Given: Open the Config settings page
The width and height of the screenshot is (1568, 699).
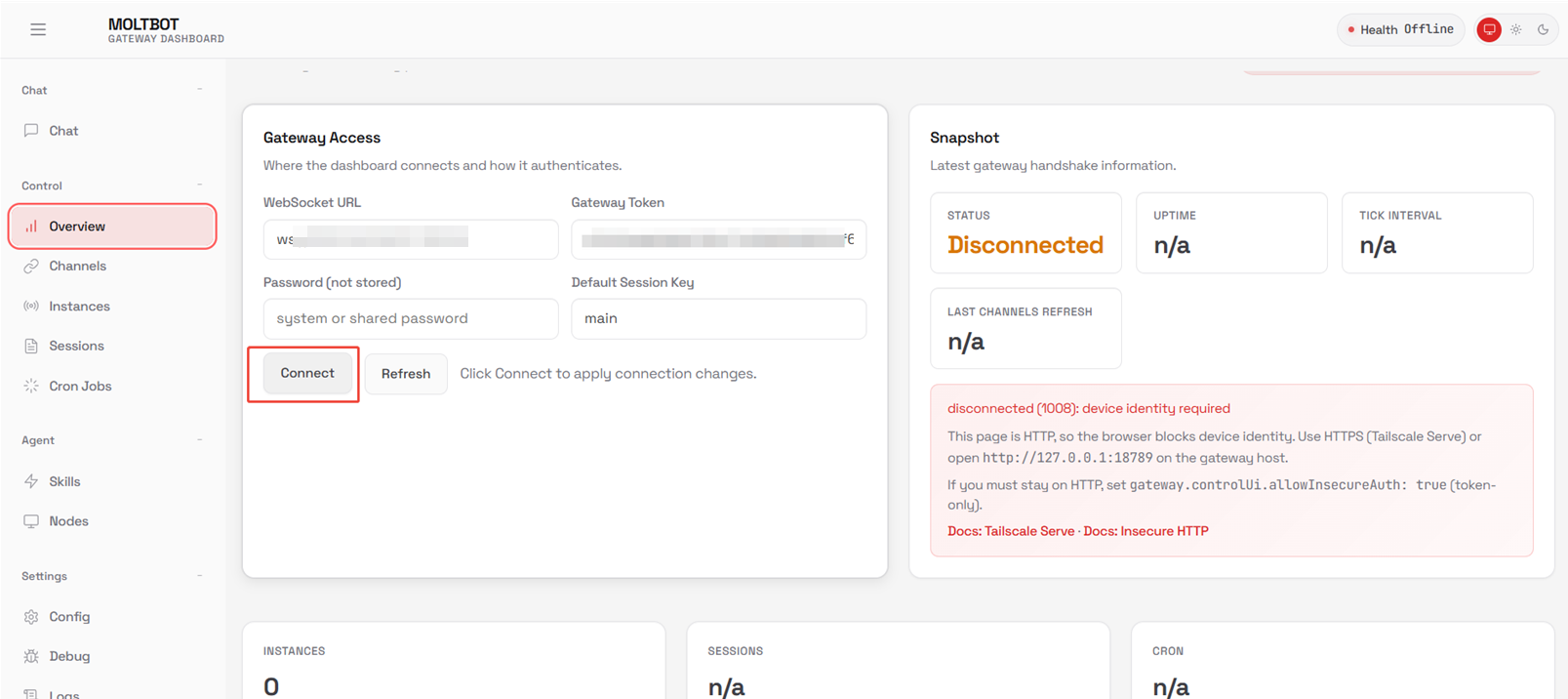Looking at the screenshot, I should [x=69, y=617].
